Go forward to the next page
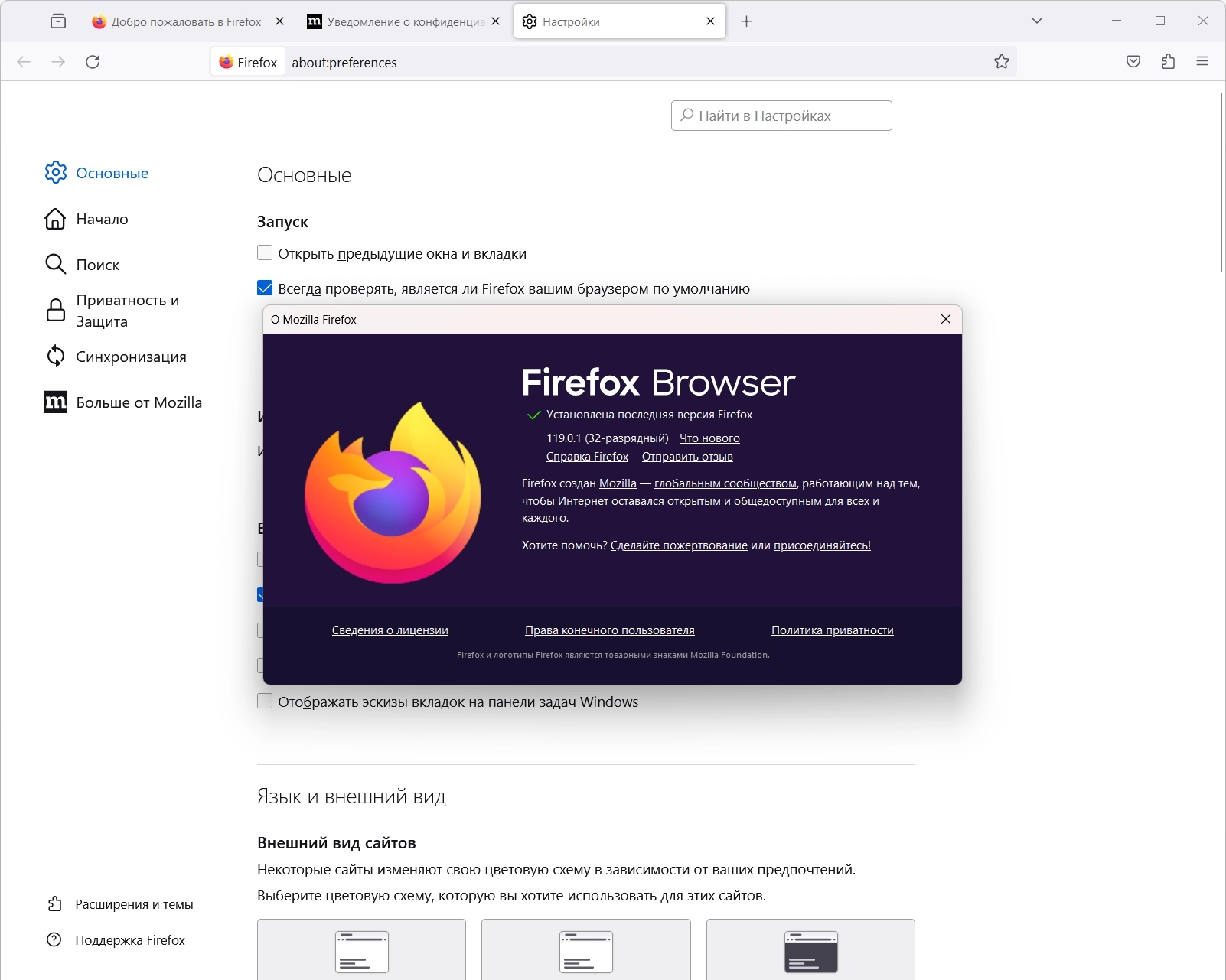 click(58, 62)
